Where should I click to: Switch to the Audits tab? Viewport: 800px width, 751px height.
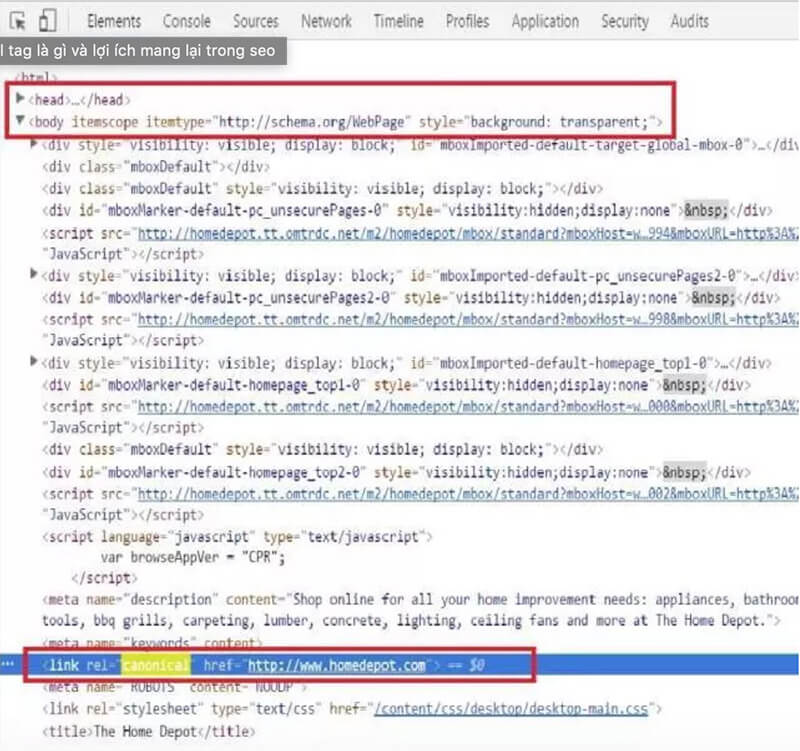(690, 21)
